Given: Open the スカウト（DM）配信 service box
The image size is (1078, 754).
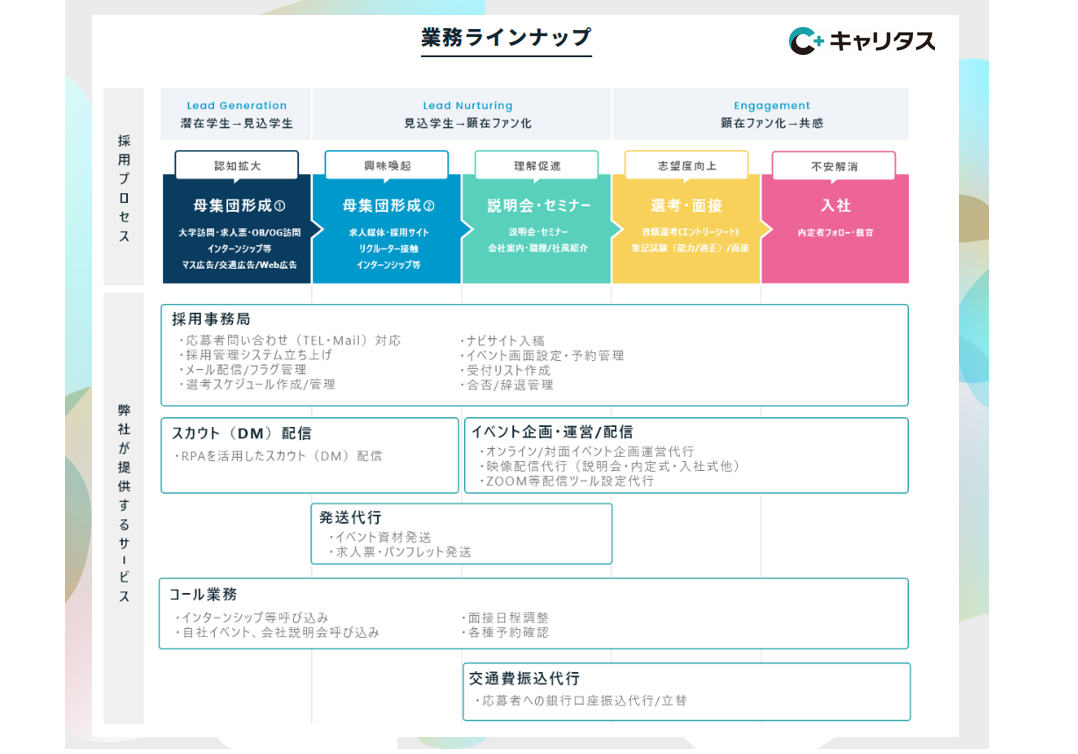Looking at the screenshot, I should [309, 455].
